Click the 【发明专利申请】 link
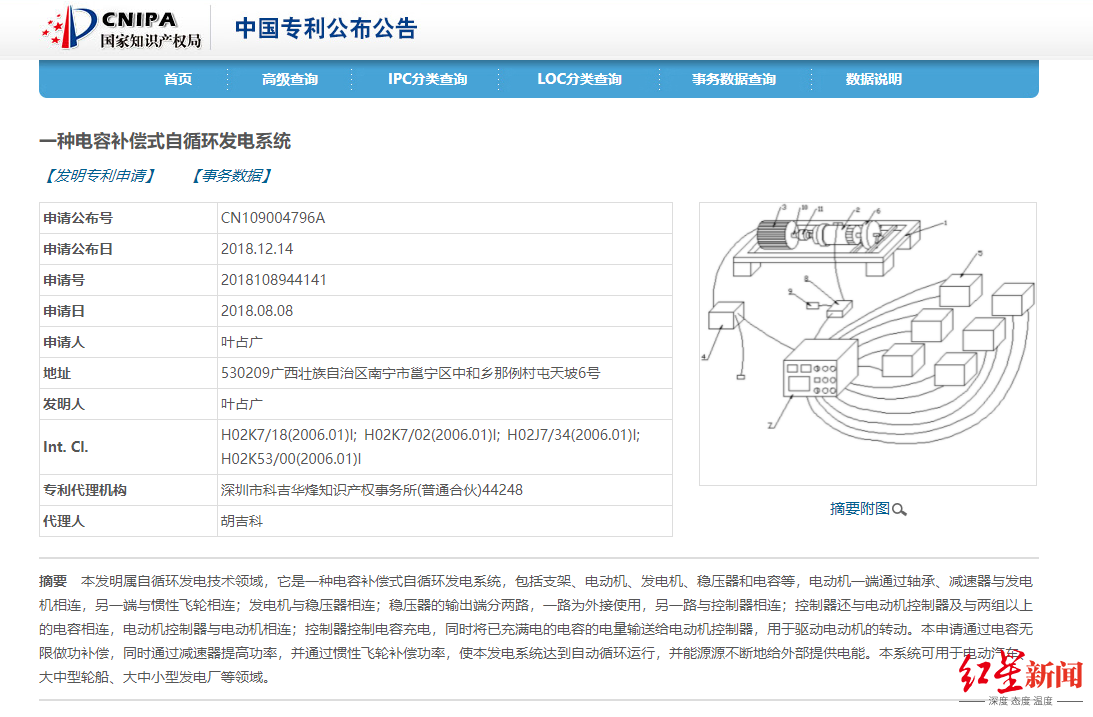This screenshot has height=717, width=1093. point(99,176)
